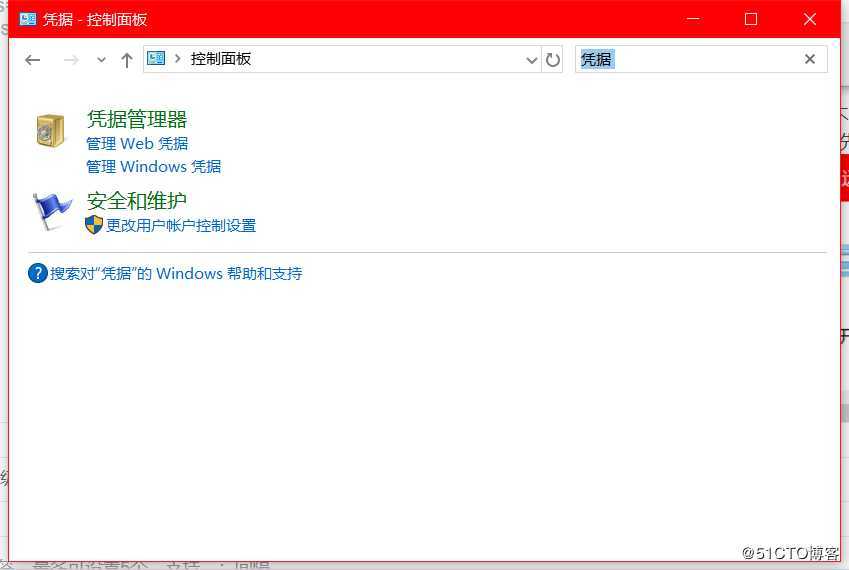The width and height of the screenshot is (849, 570).
Task: Open 更改用户帐户控制设置 link
Action: 181,225
